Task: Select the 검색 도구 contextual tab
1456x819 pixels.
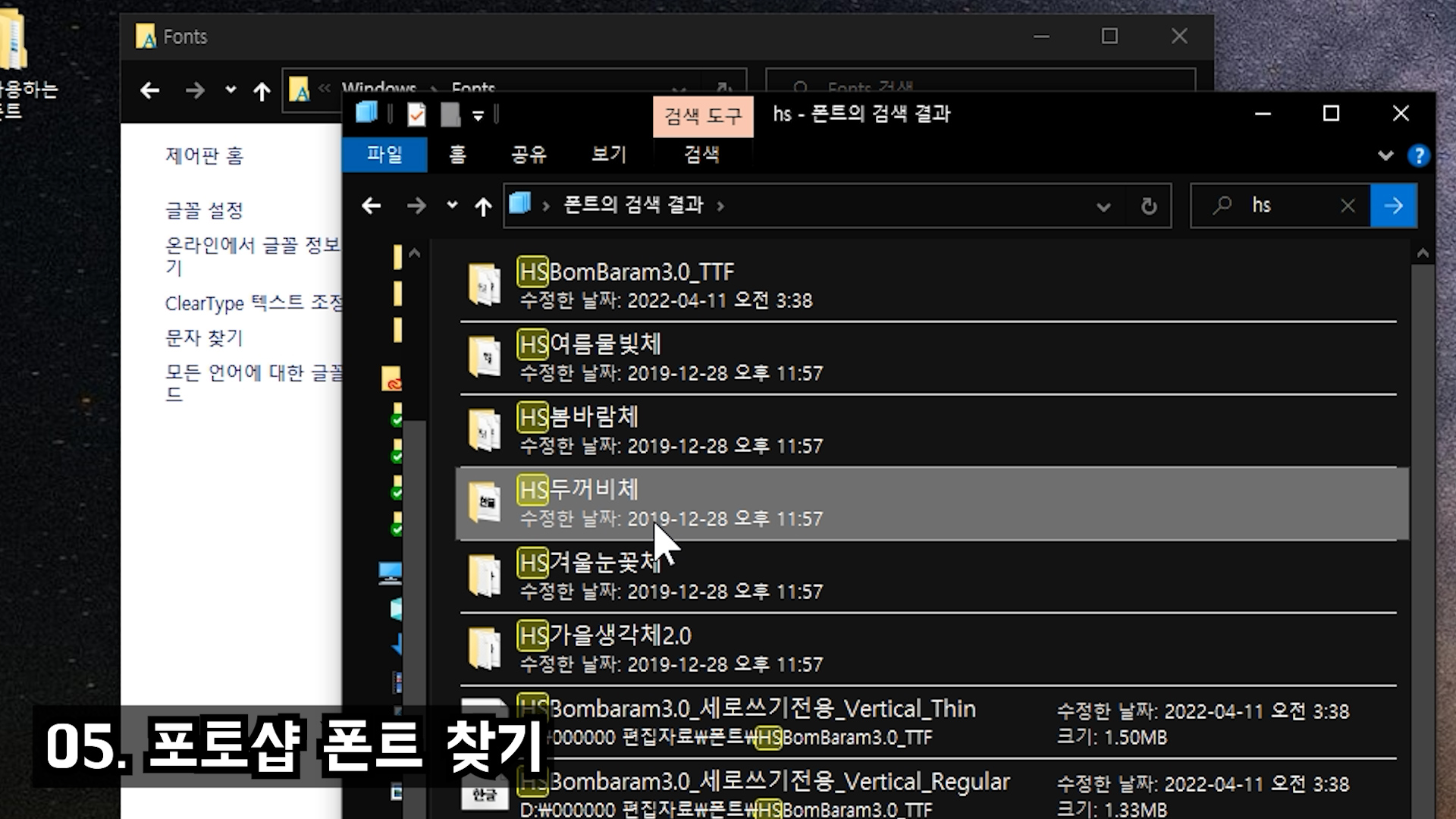Action: click(x=703, y=116)
